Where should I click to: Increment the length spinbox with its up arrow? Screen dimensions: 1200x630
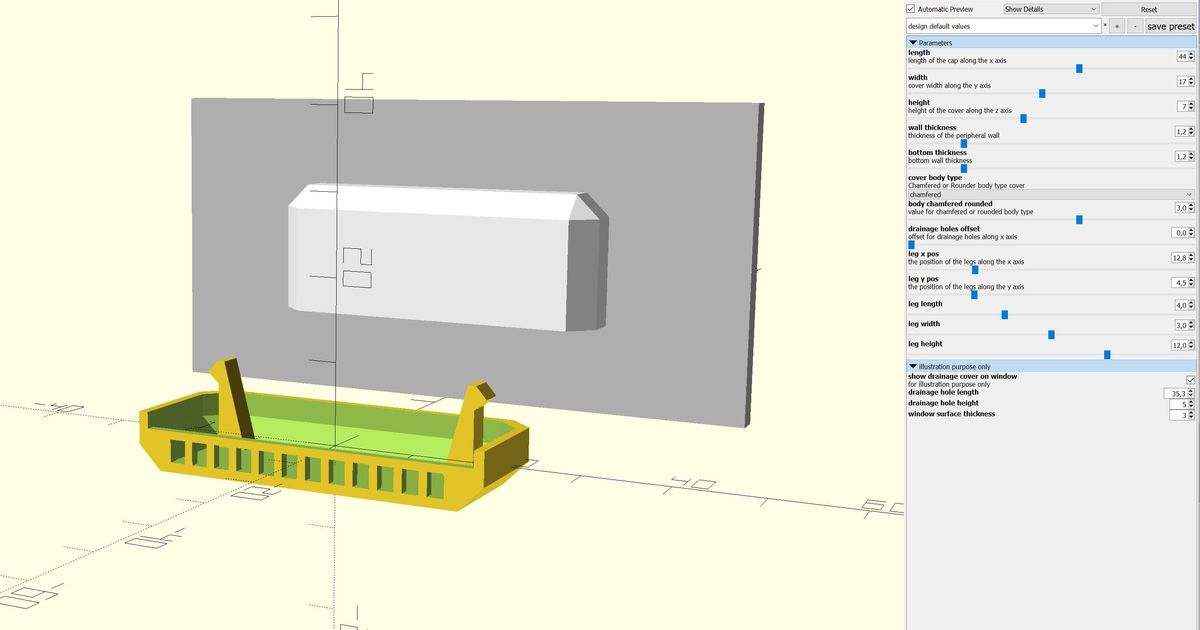click(1191, 53)
